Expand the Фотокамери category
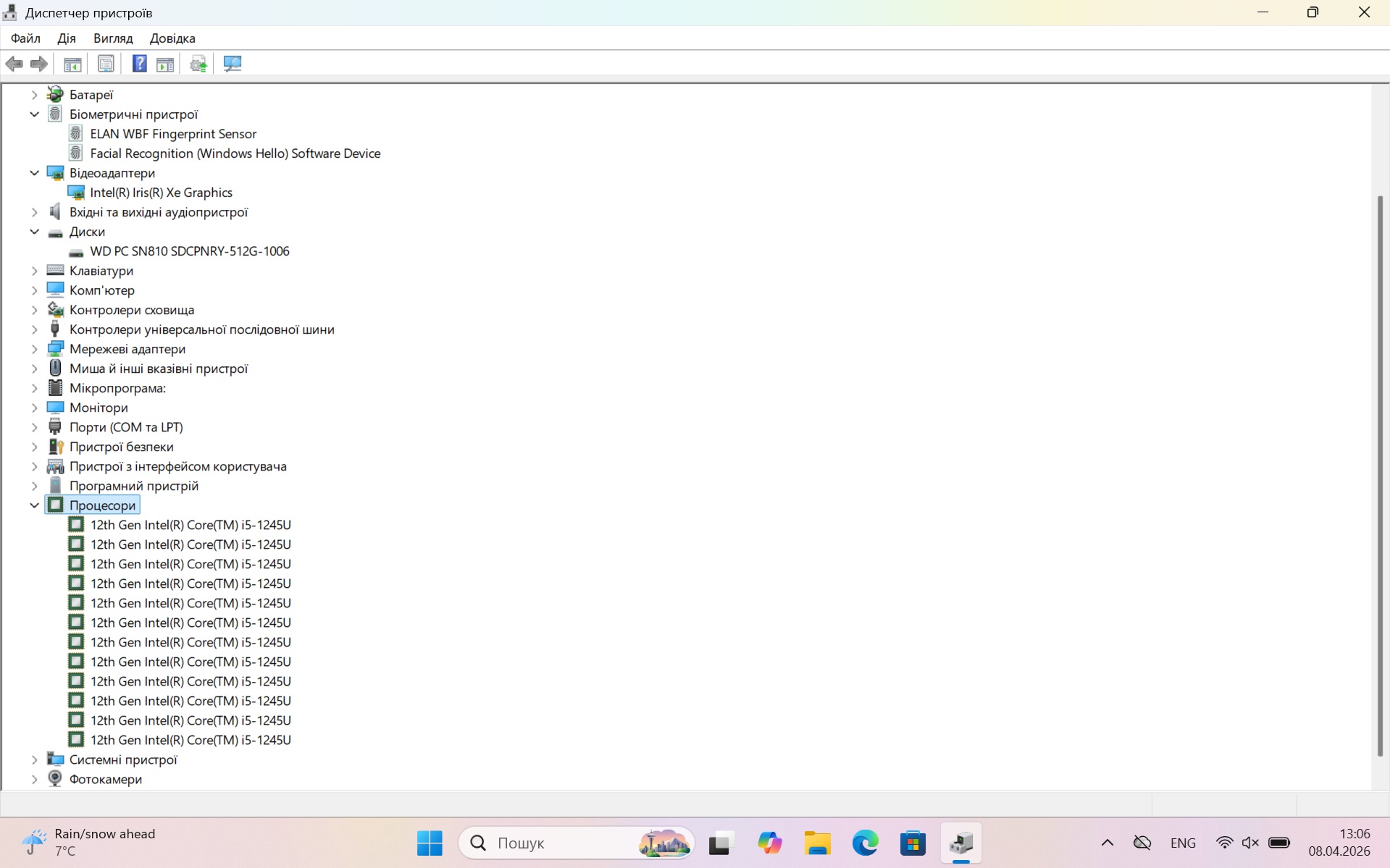Image resolution: width=1390 pixels, height=868 pixels. pyautogui.click(x=34, y=779)
